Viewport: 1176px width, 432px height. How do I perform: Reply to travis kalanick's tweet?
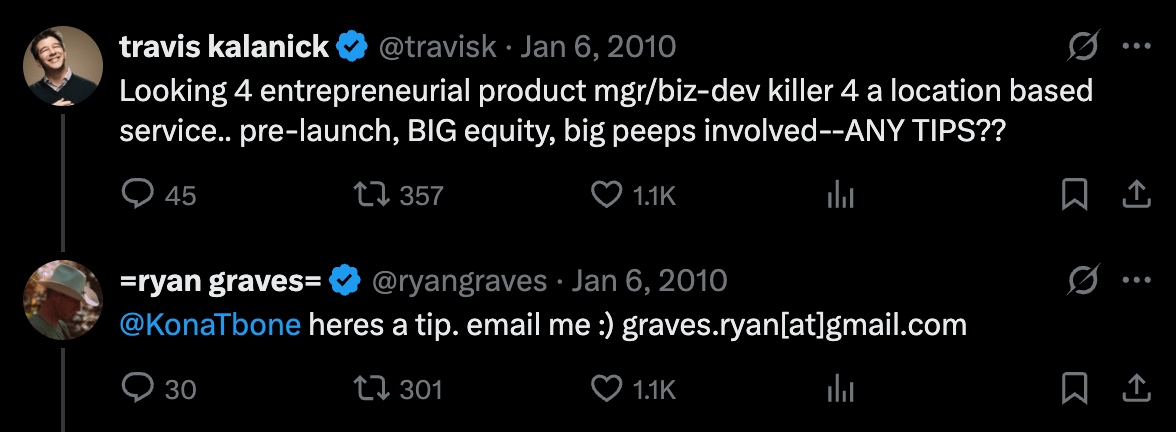136,196
